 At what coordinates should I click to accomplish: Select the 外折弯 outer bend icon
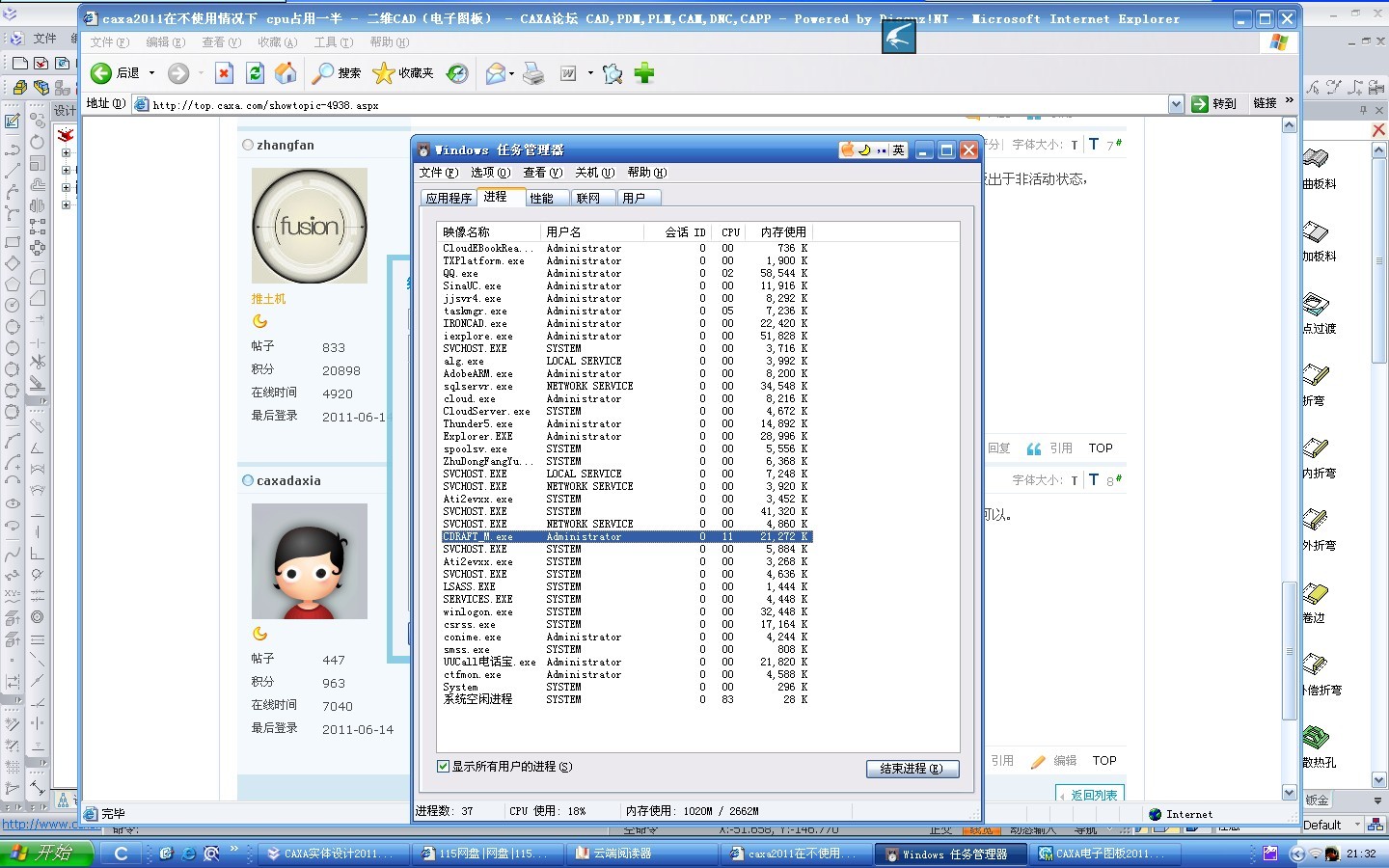click(1316, 520)
